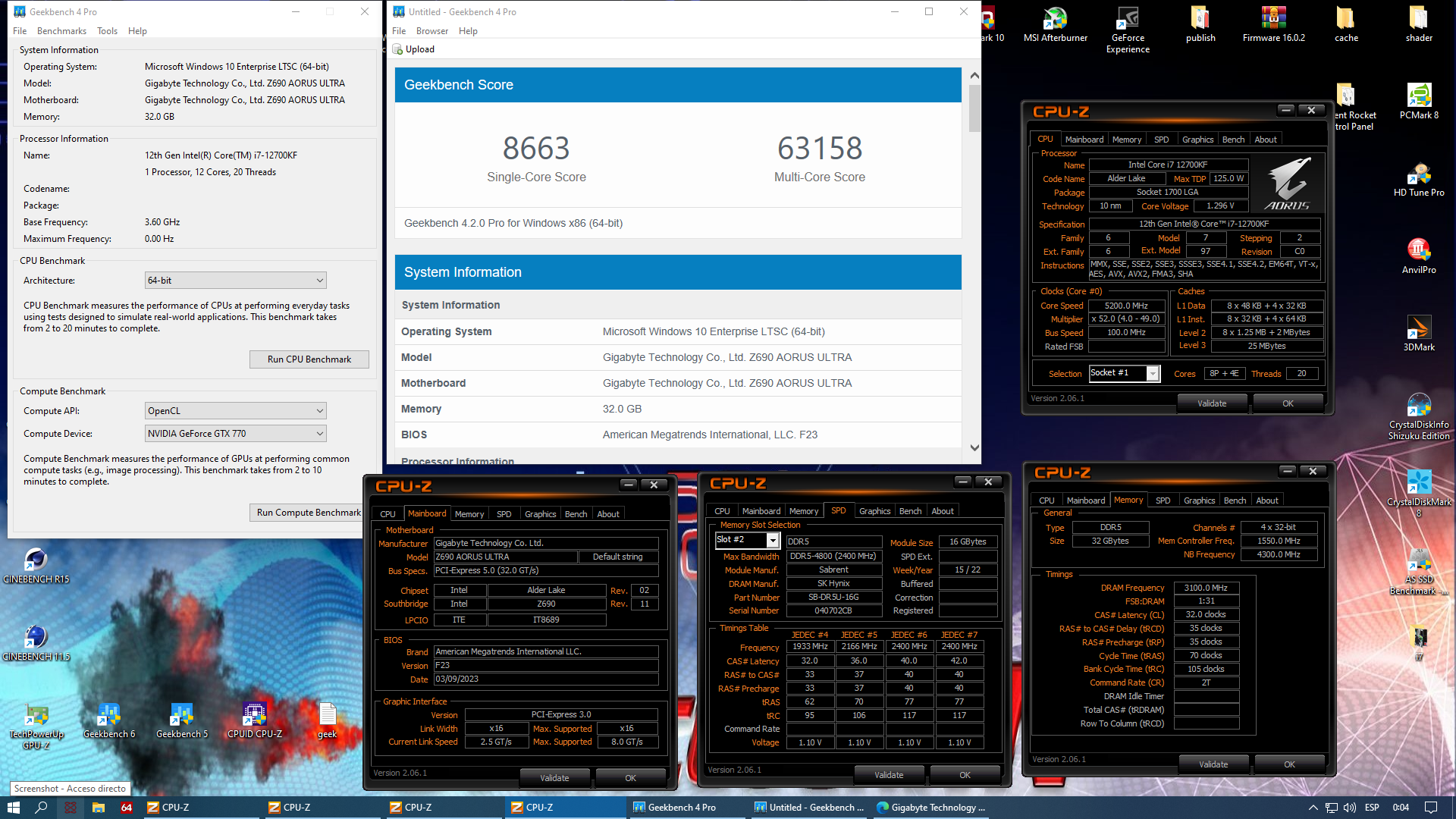Open Architecture 64-bit dropdown
This screenshot has width=1456, height=819.
coord(235,281)
